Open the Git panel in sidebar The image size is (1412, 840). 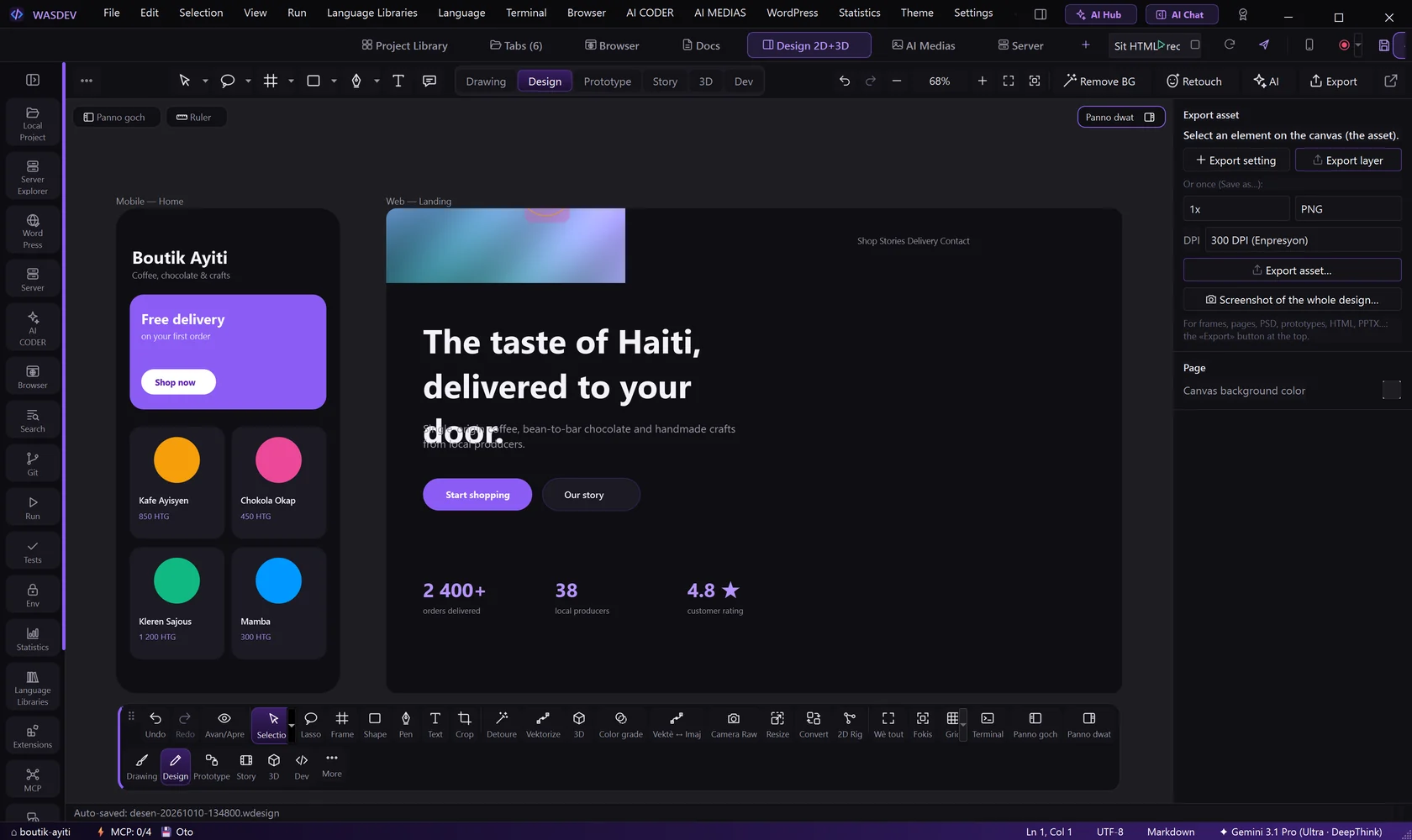(33, 464)
